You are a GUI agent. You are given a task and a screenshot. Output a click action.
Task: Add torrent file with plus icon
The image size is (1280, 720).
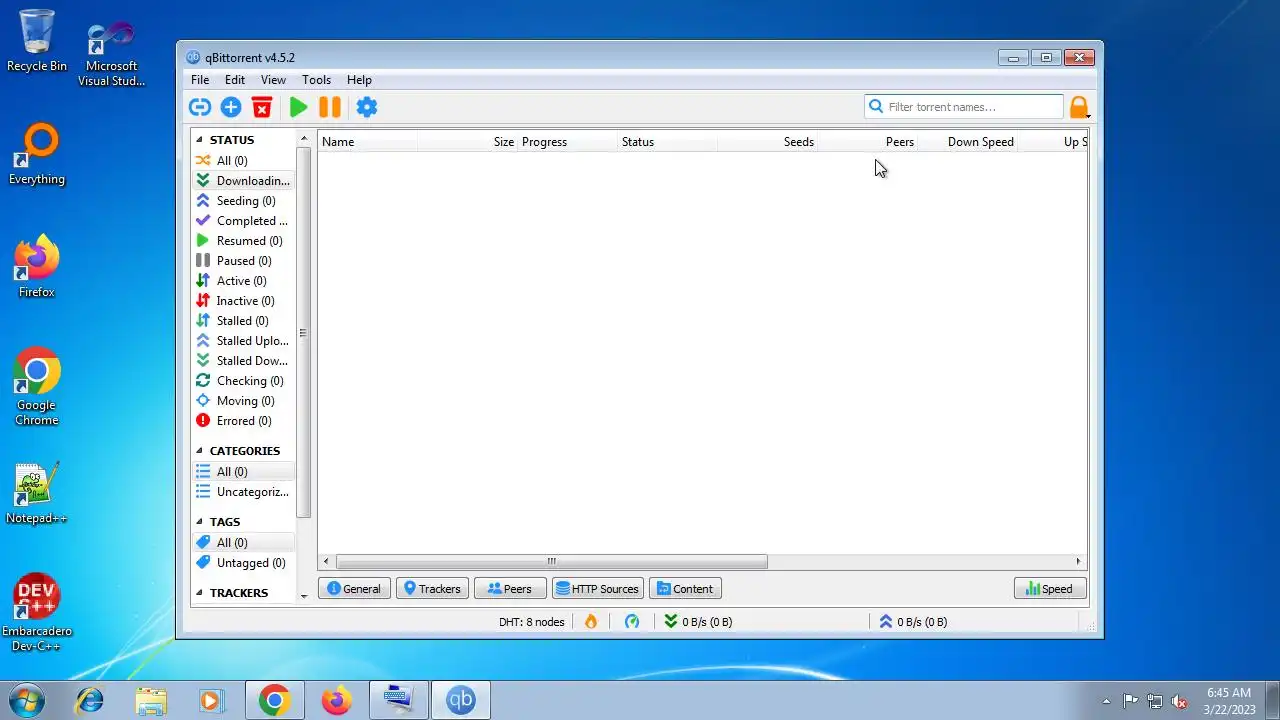point(231,107)
